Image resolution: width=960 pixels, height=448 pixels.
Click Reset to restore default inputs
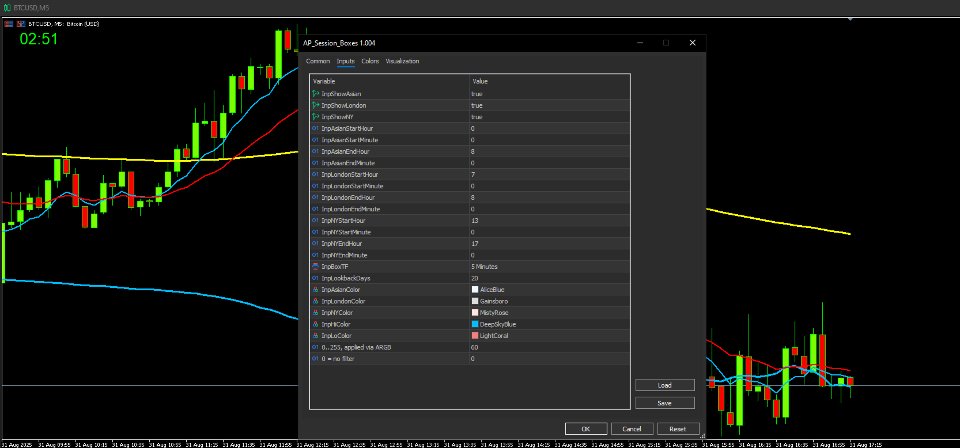point(677,429)
